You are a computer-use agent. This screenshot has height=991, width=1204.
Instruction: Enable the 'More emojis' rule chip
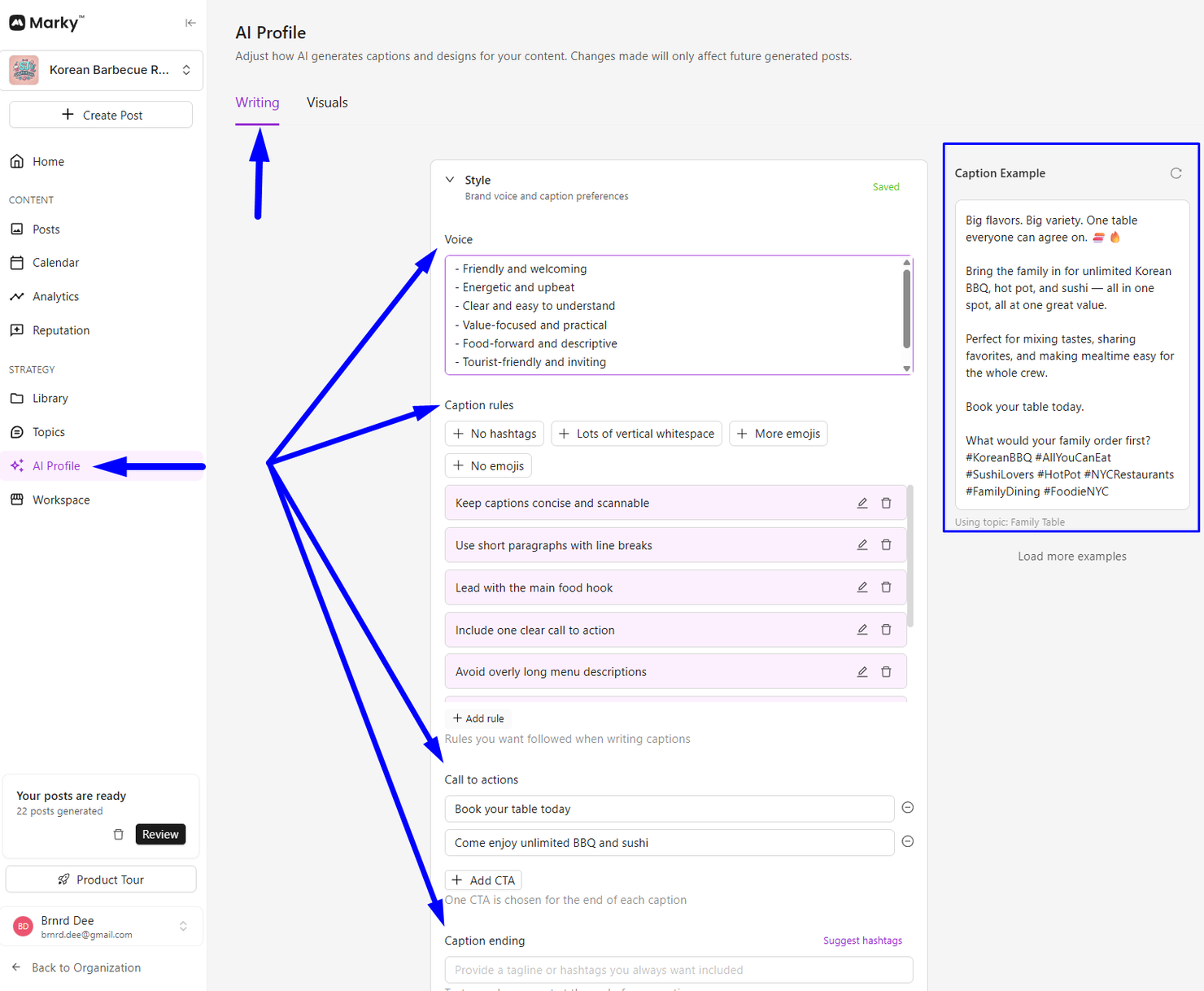coord(779,434)
